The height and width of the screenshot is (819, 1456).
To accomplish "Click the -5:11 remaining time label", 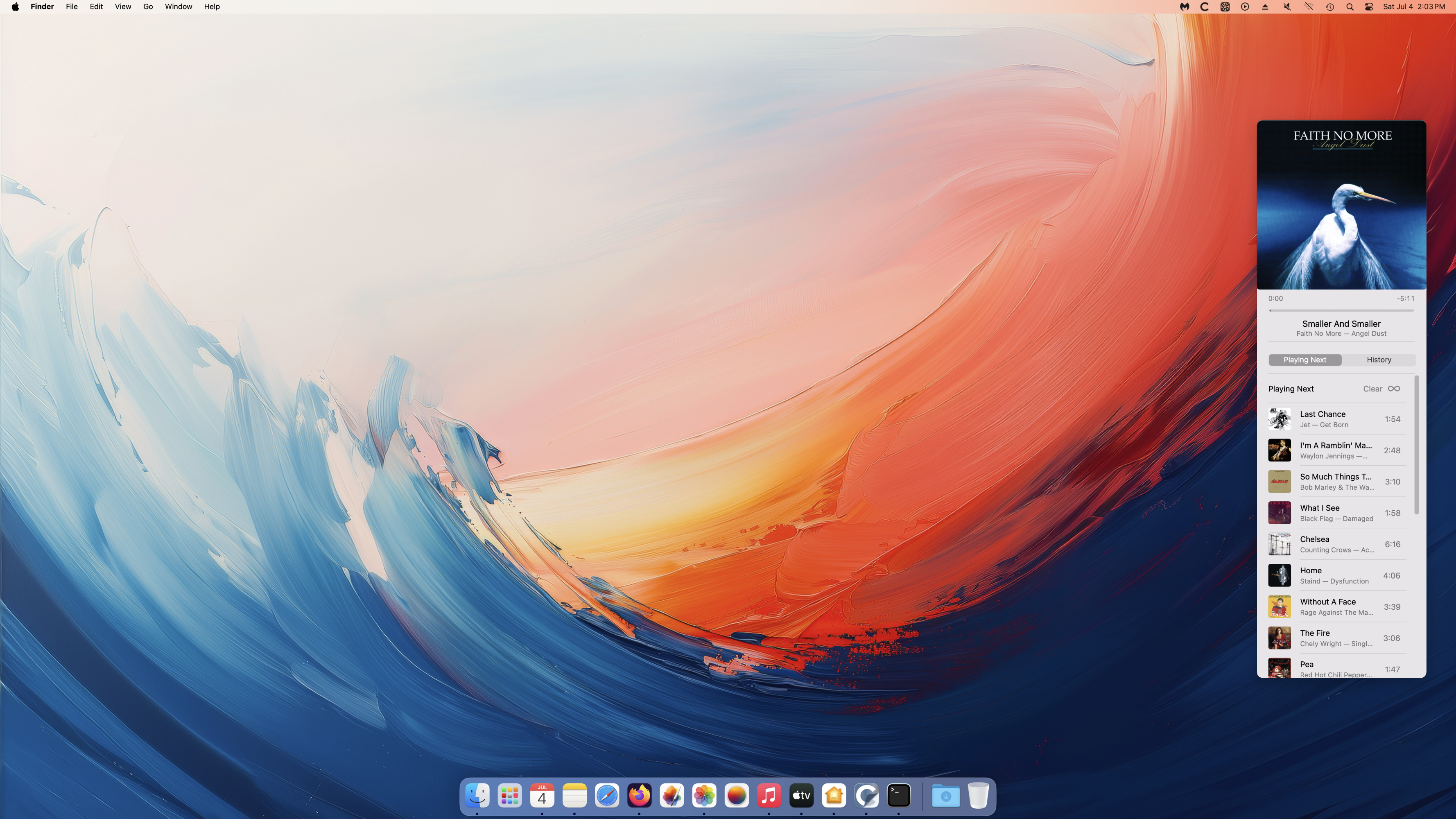I will (x=1406, y=299).
